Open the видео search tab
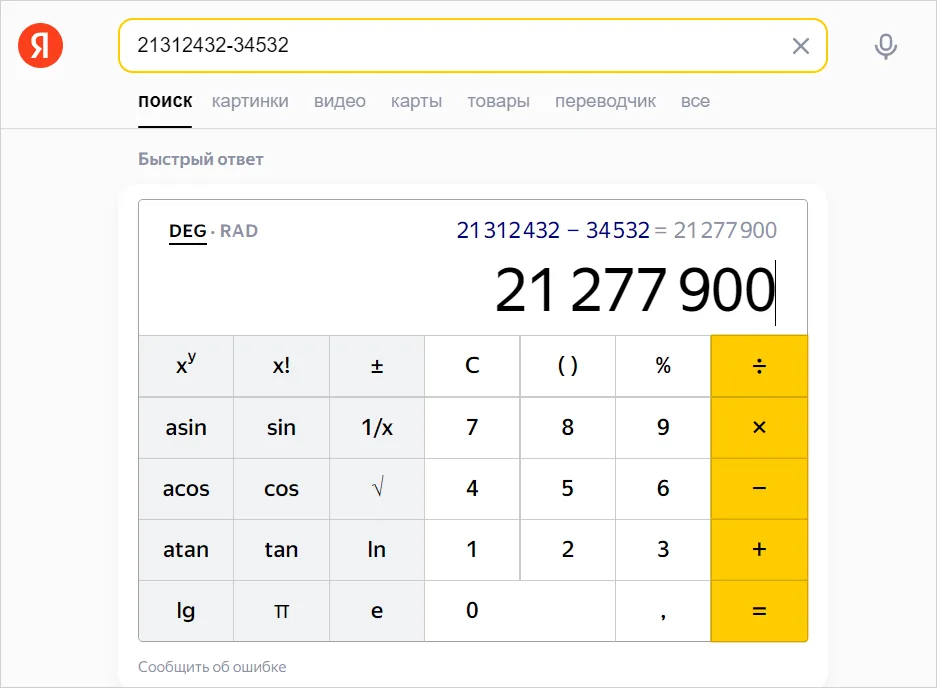This screenshot has height=688, width=937. pyautogui.click(x=339, y=101)
